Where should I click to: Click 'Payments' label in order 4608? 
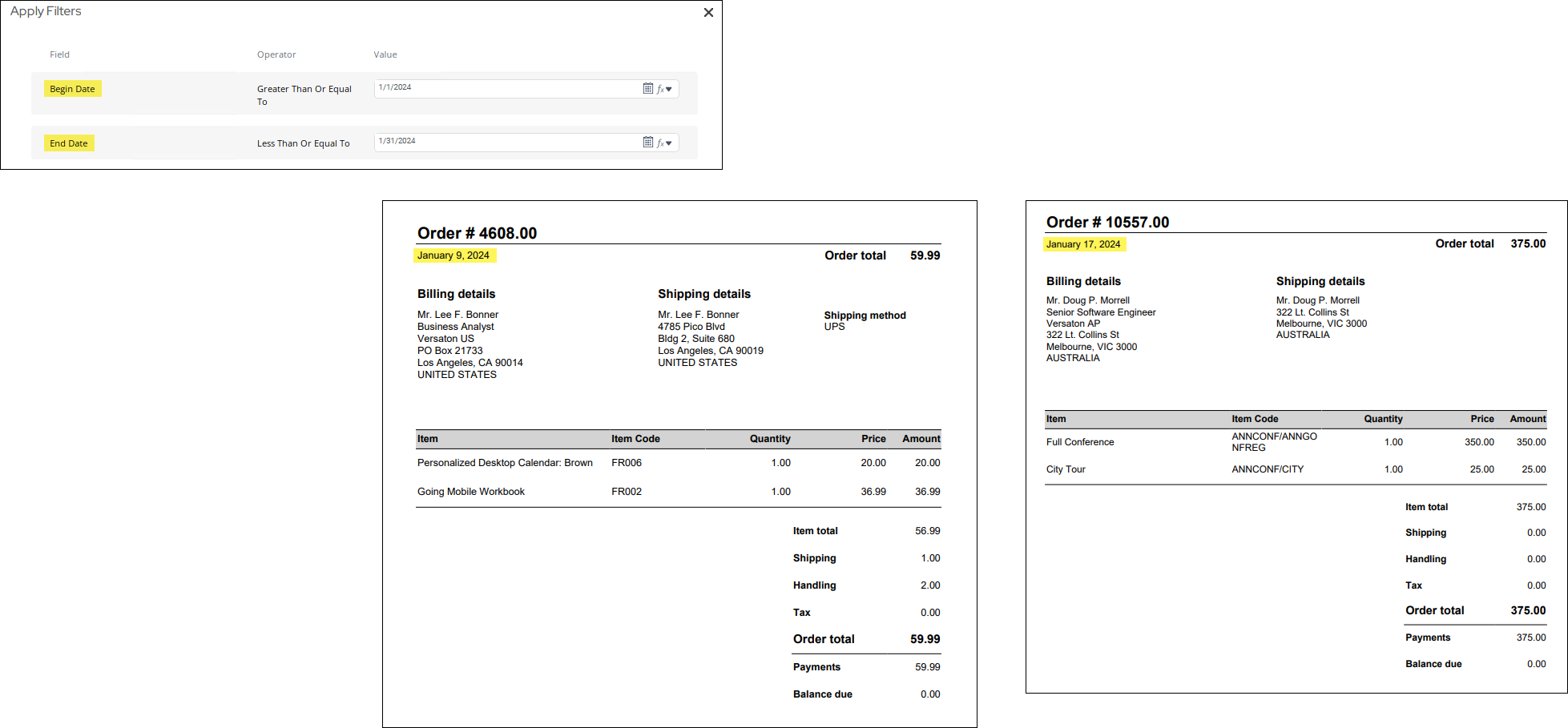click(816, 667)
